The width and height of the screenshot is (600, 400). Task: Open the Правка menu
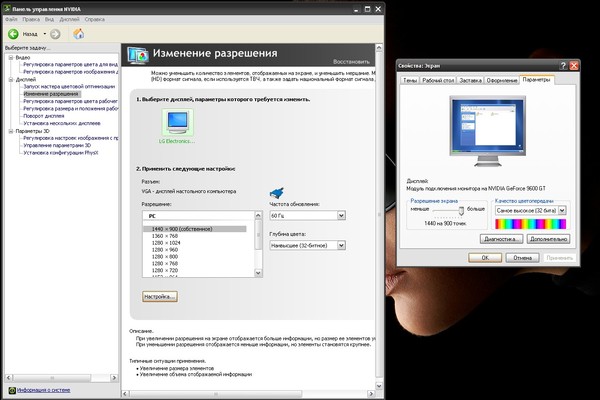tap(31, 19)
